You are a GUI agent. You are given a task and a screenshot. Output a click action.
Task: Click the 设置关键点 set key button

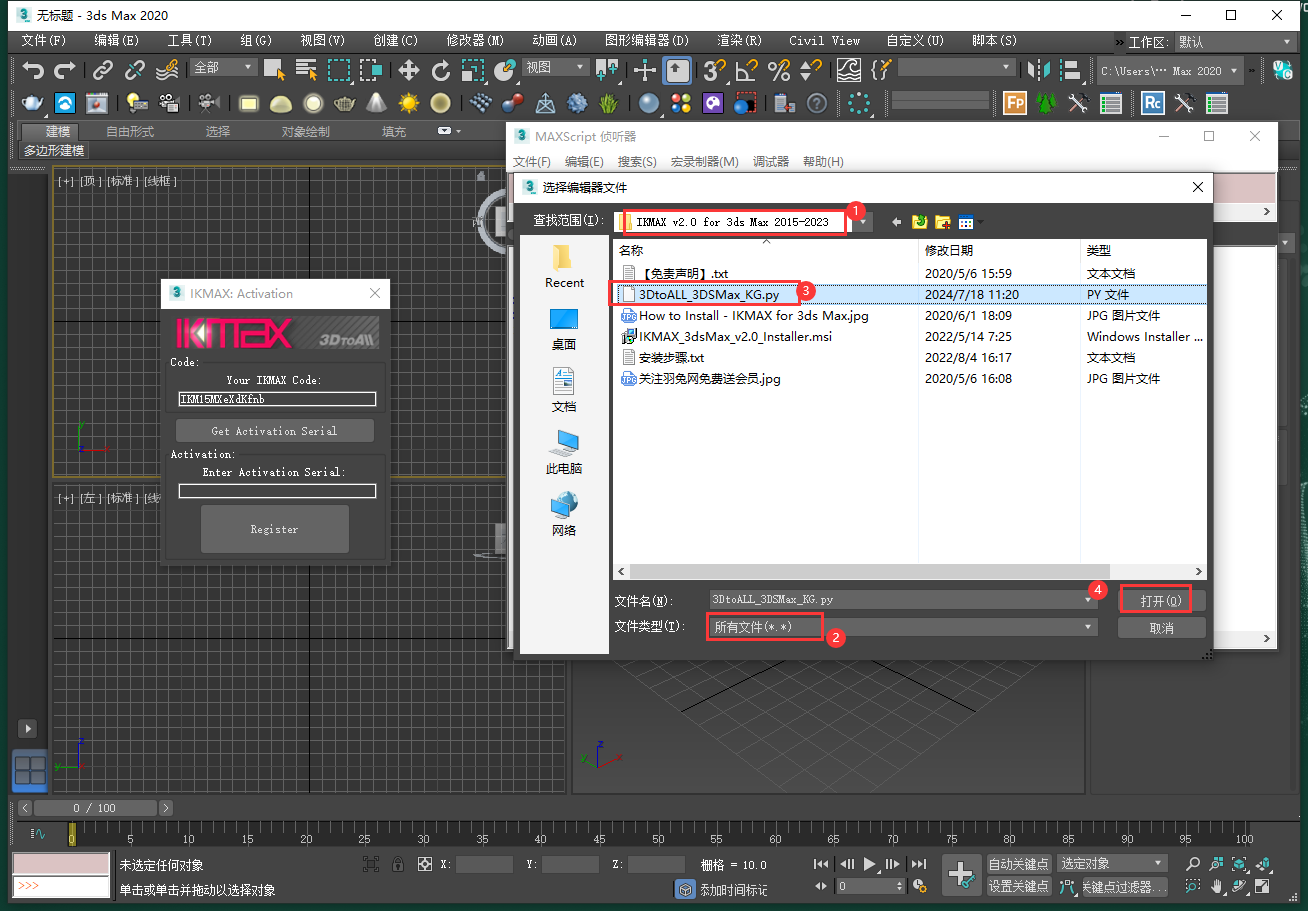click(1018, 886)
